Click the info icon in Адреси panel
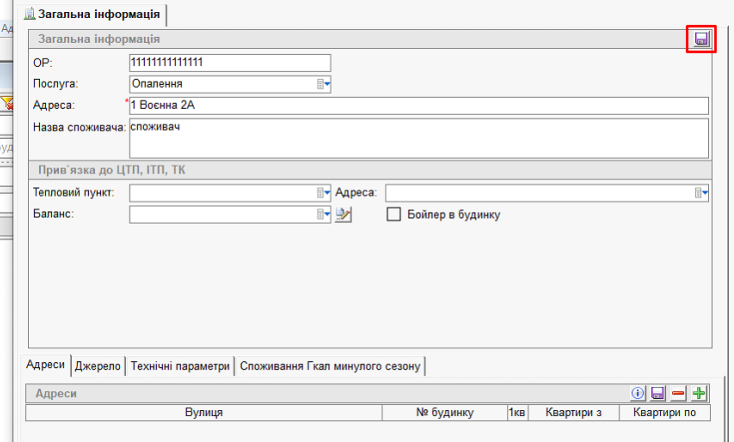 click(639, 394)
